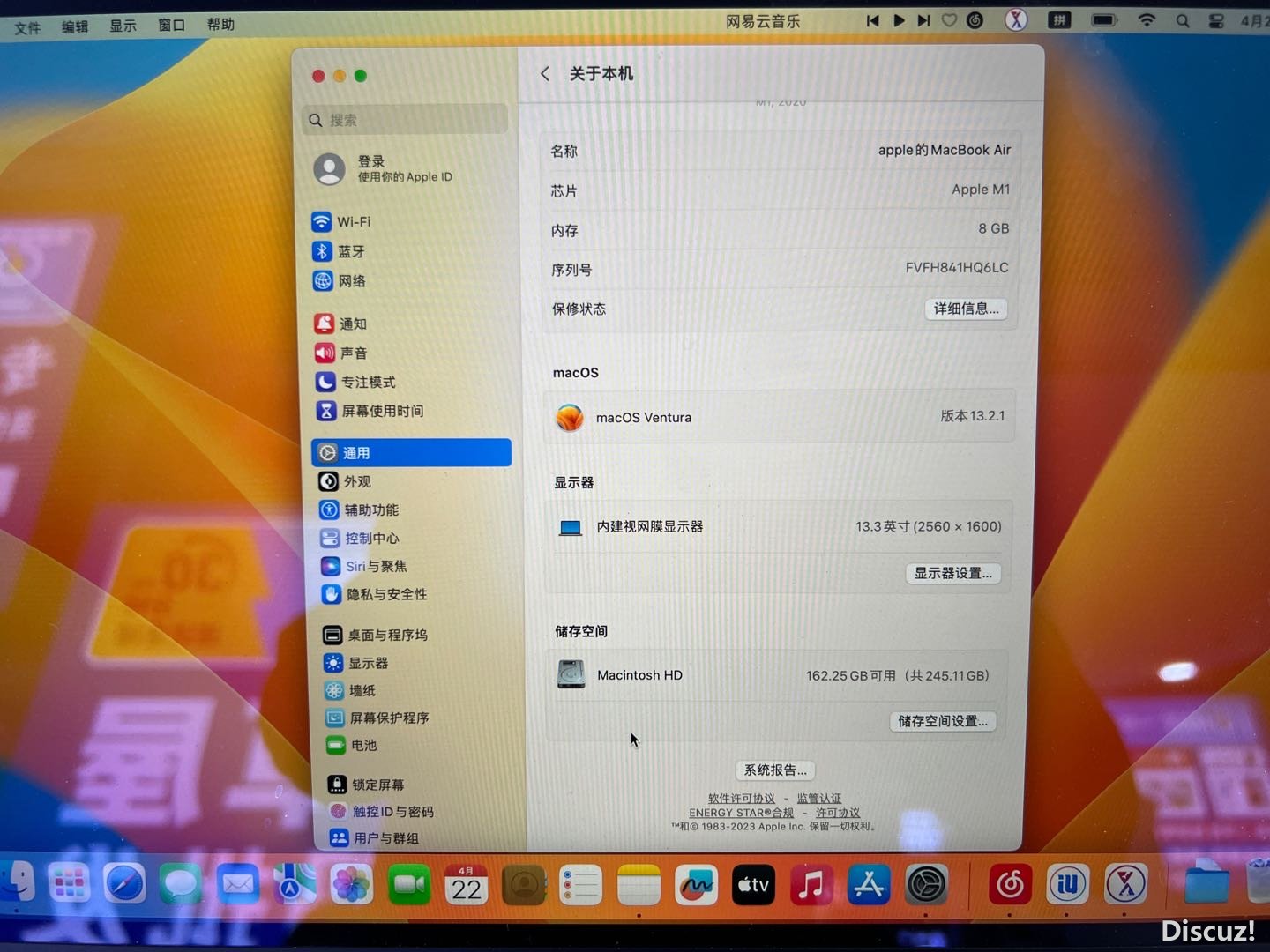Open 软件许可协议 link
This screenshot has width=1270, height=952.
click(x=742, y=799)
